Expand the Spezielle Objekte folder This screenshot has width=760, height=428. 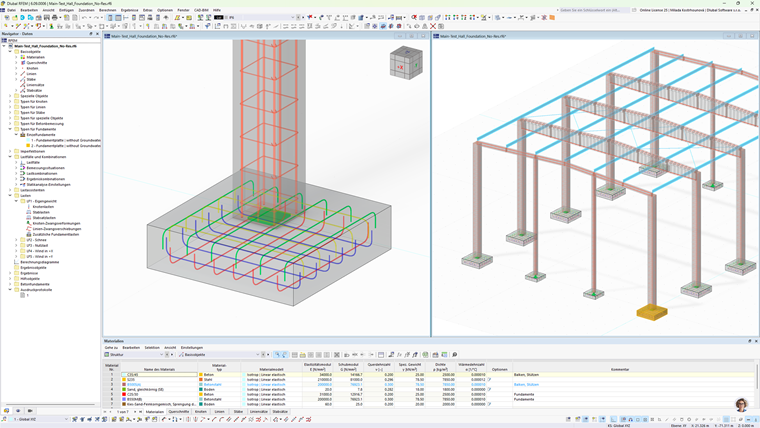[x=10, y=96]
